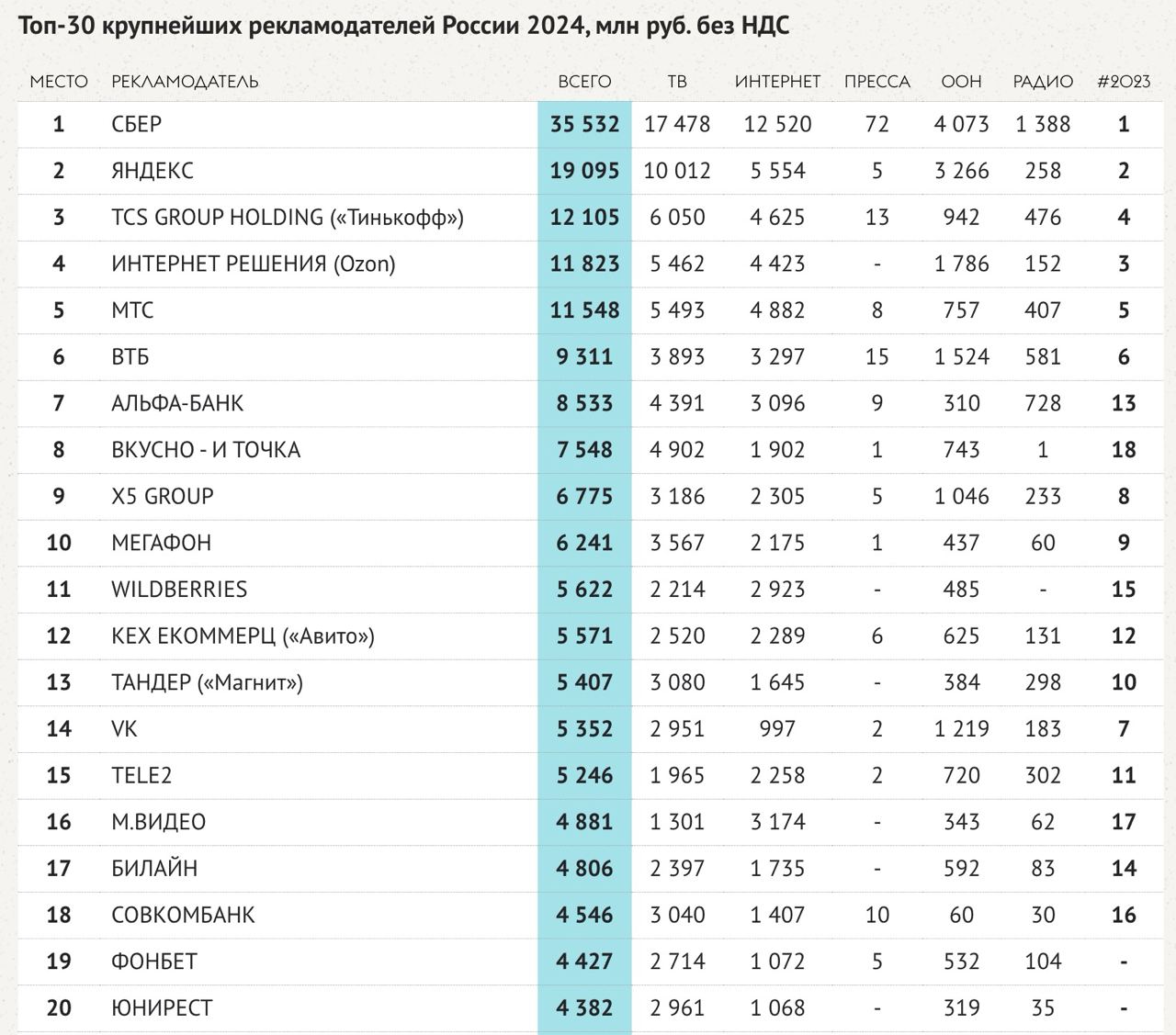The width and height of the screenshot is (1176, 1035).
Task: Select advertiser name TELE2
Action: coord(141,776)
